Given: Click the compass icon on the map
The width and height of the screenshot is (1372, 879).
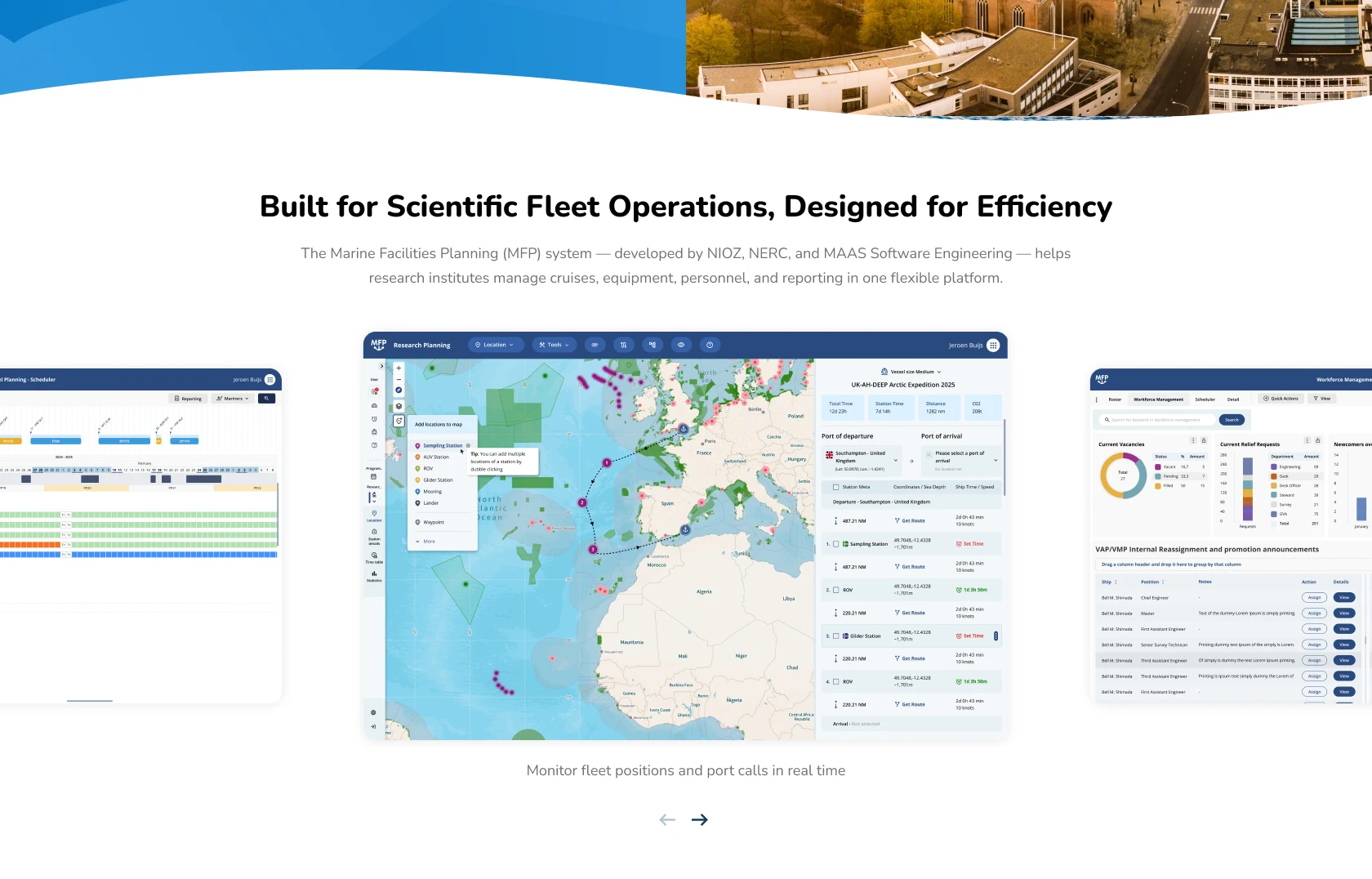Looking at the screenshot, I should (399, 390).
